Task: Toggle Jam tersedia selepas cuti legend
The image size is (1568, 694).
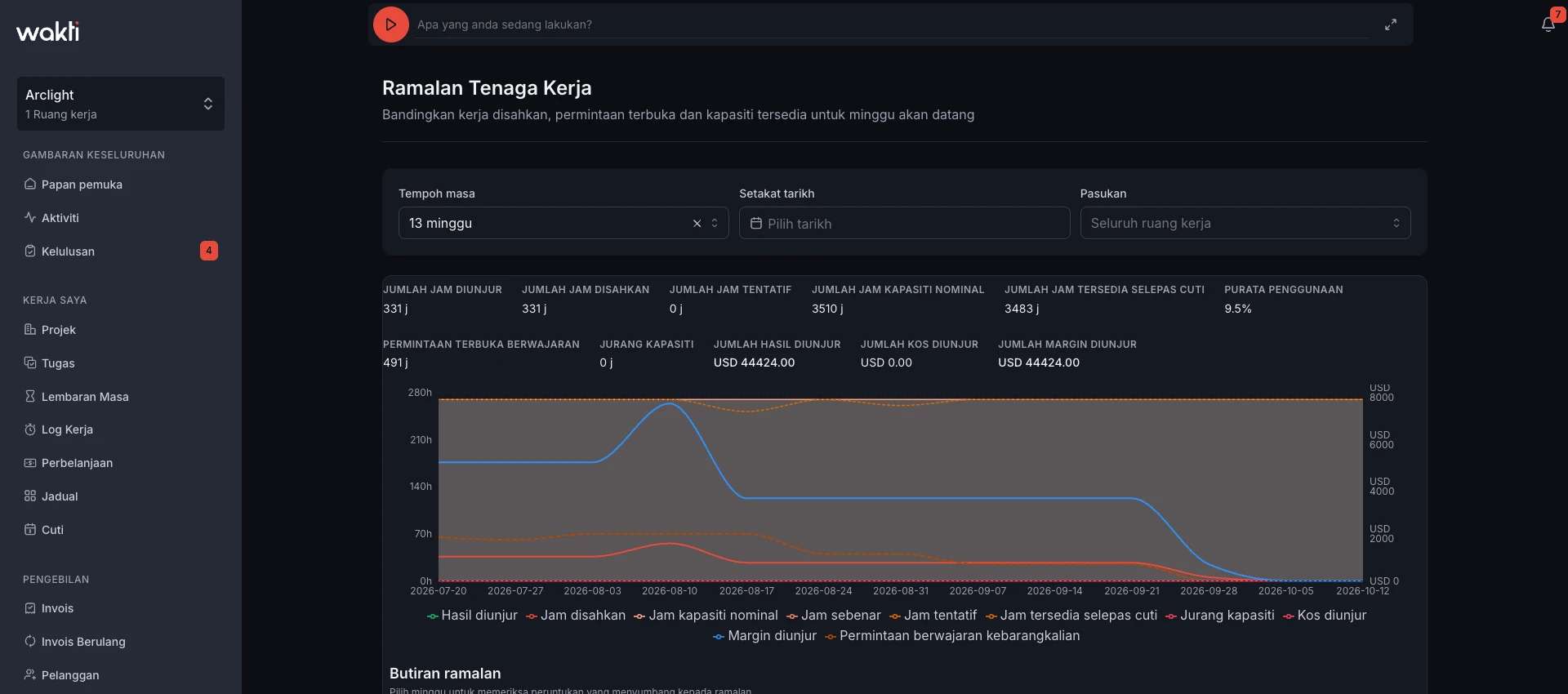Action: coord(1071,616)
